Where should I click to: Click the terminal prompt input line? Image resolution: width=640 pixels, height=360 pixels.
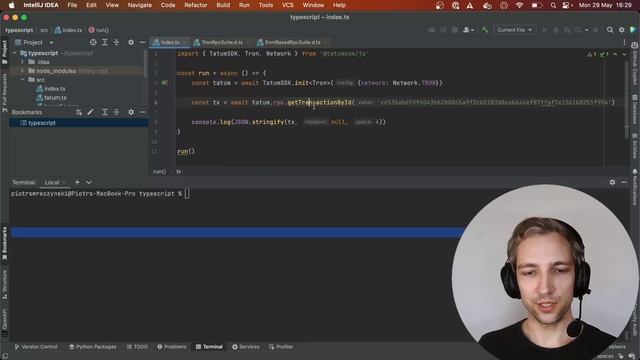pos(100,194)
